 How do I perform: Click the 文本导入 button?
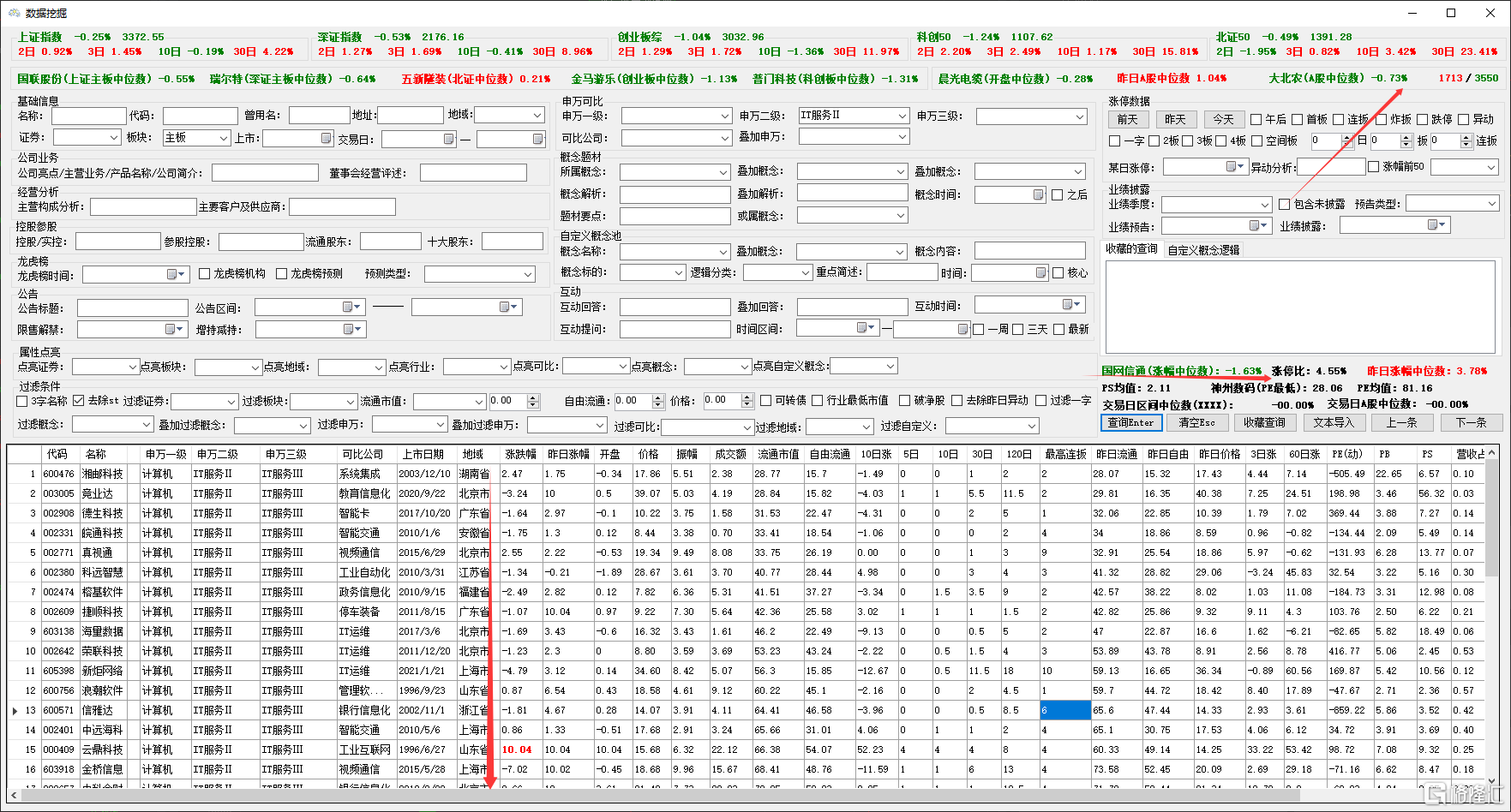(x=1333, y=422)
